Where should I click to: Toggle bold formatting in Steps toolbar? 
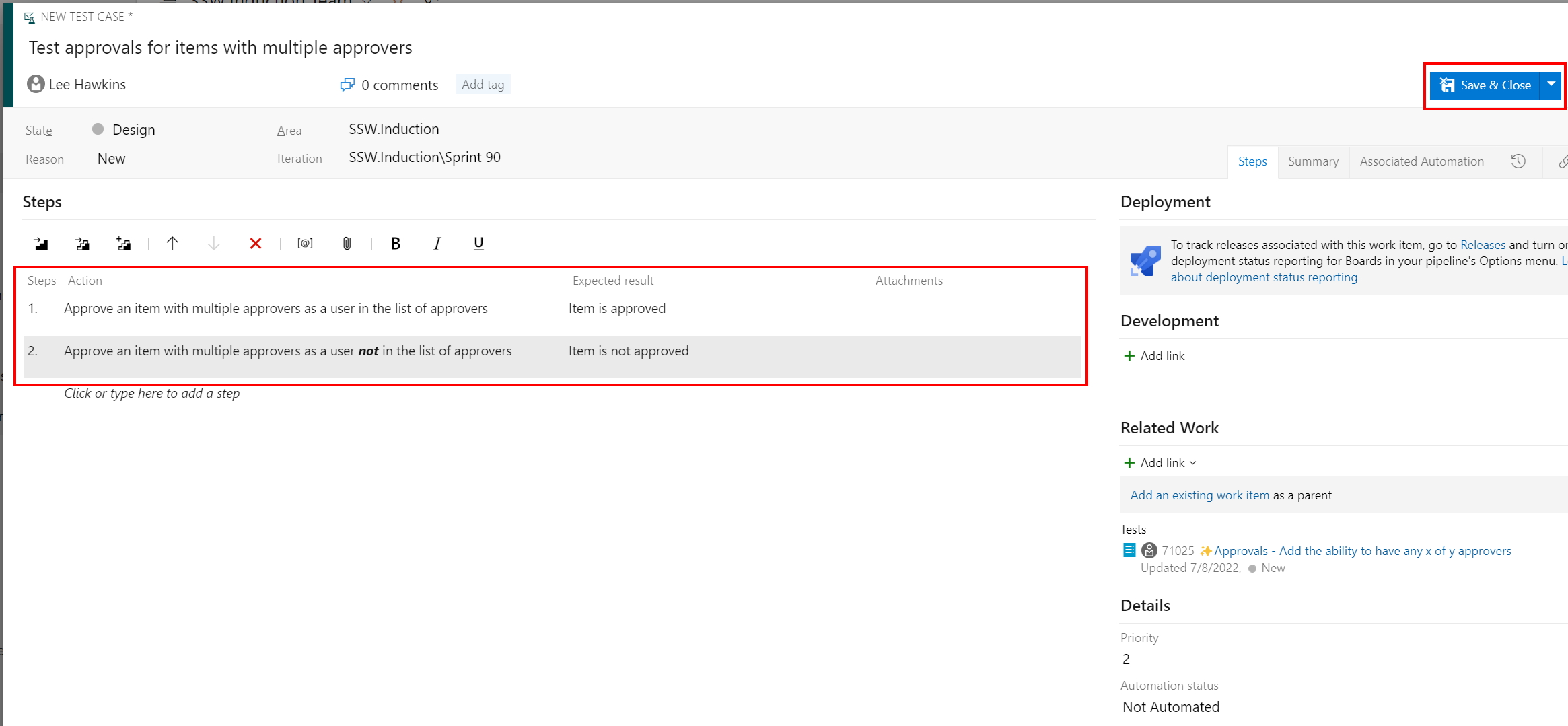(x=396, y=244)
